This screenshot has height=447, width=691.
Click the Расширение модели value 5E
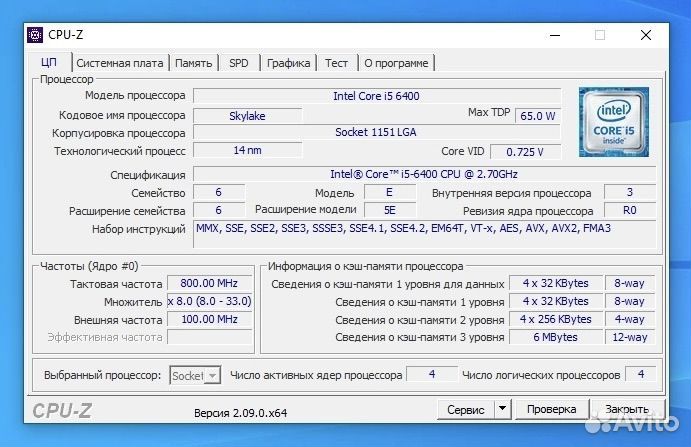pyautogui.click(x=390, y=210)
